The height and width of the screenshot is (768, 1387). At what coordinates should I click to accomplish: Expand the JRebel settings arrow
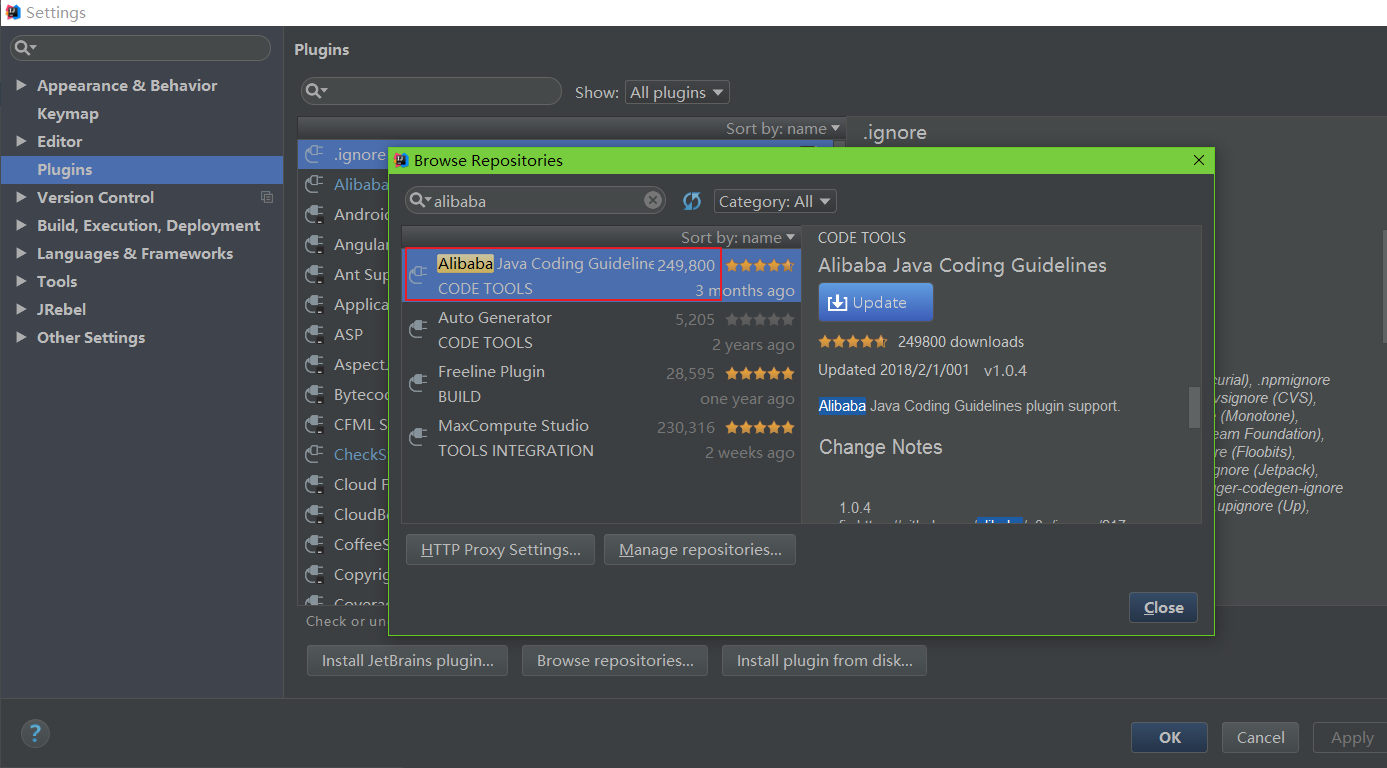pyautogui.click(x=21, y=309)
